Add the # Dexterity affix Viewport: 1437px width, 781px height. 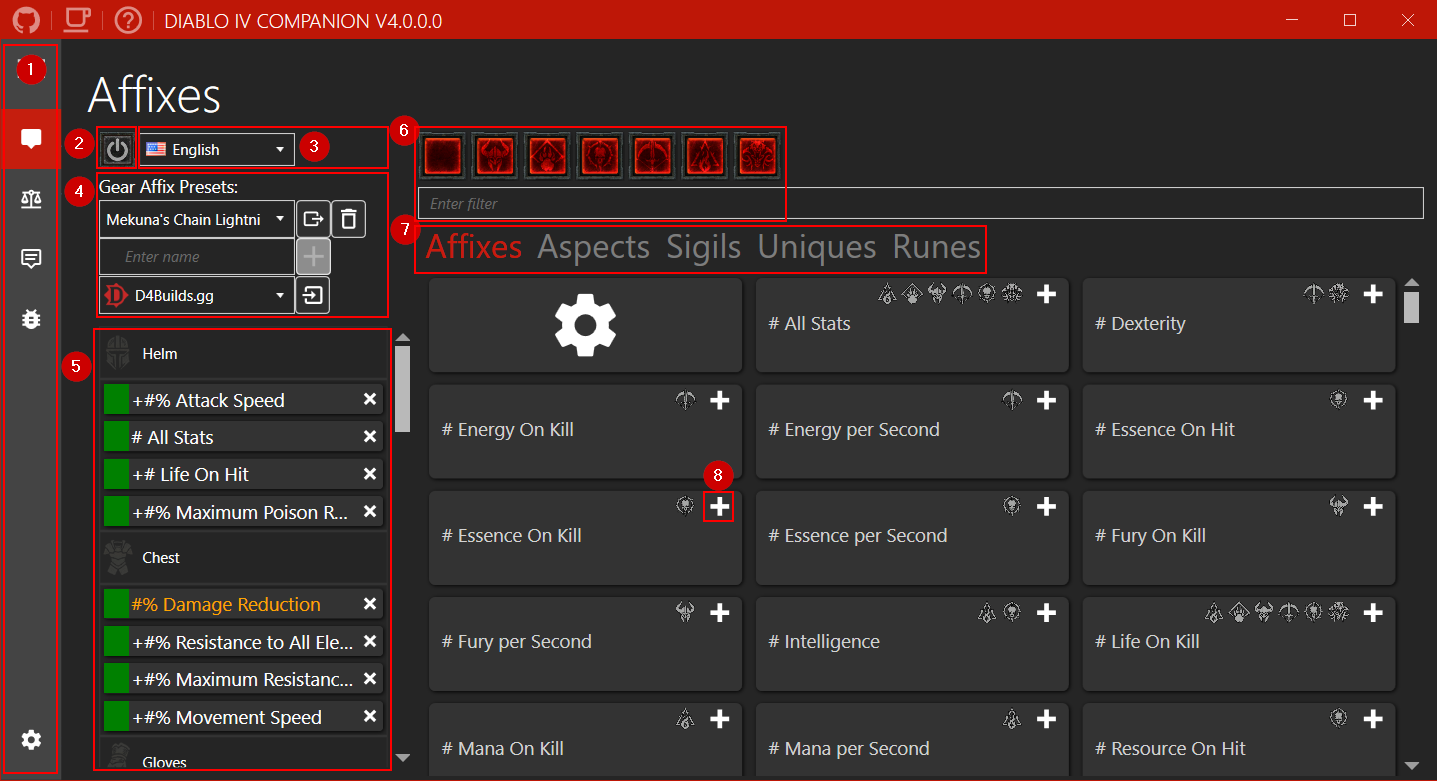click(1373, 294)
